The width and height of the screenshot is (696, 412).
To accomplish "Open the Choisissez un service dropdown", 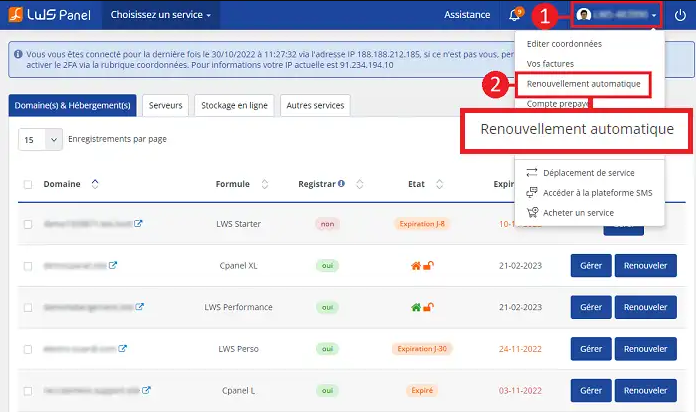I will 161,15.
